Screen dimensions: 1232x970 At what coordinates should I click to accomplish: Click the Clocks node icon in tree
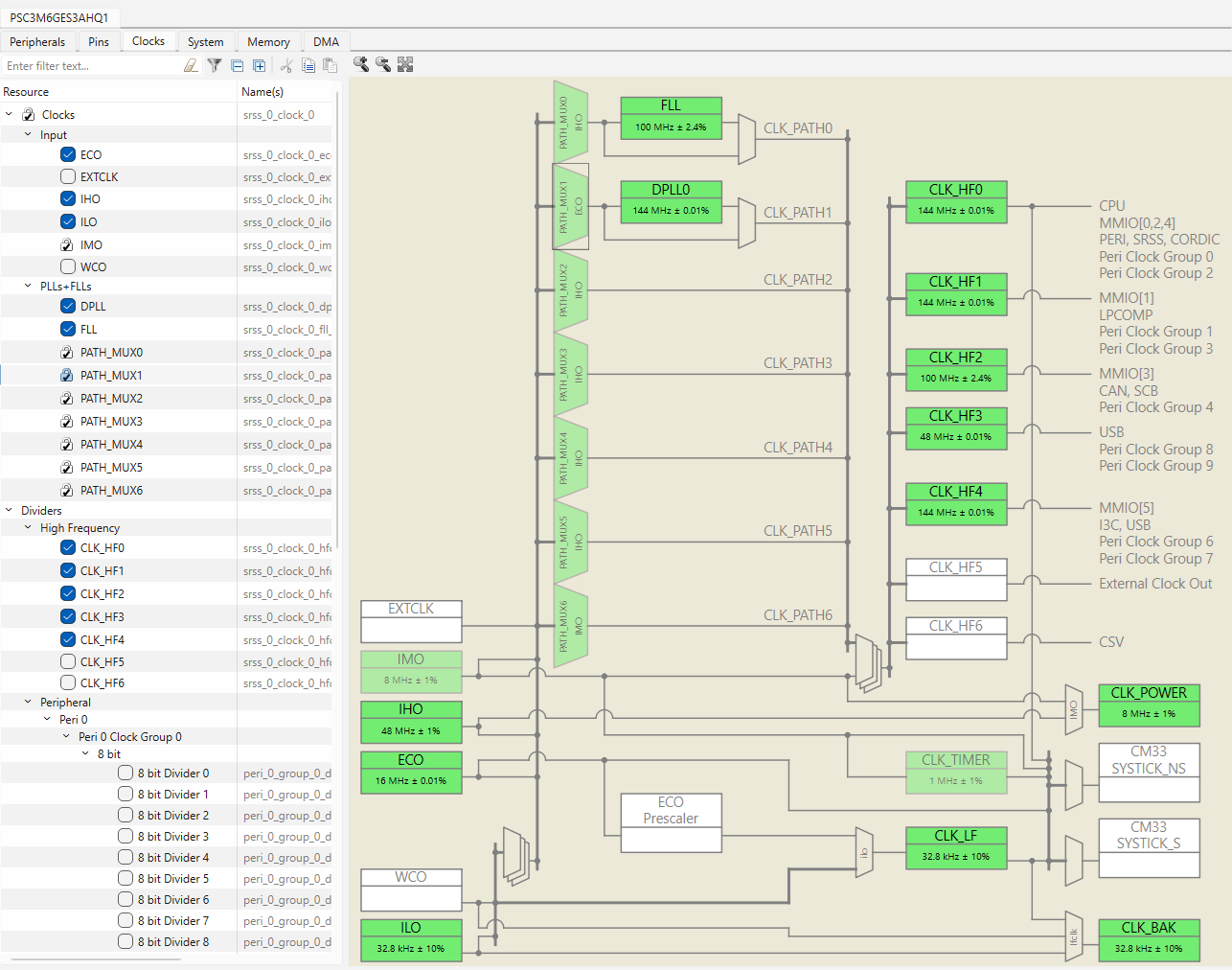(x=29, y=115)
